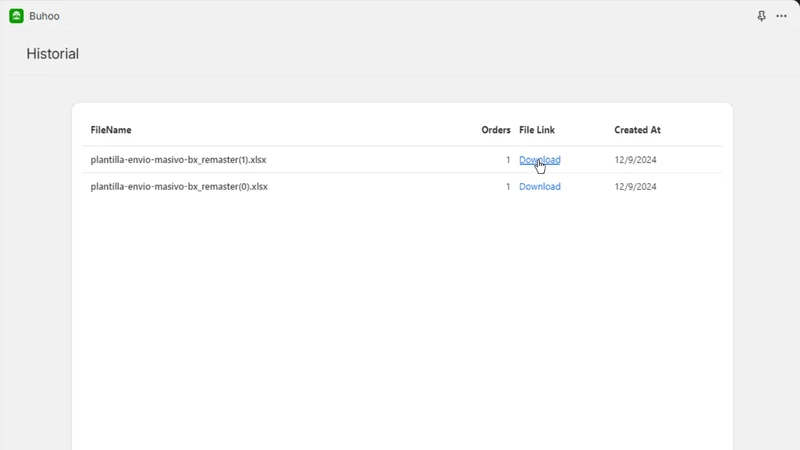Pin the Buhoo app with pin icon

click(761, 16)
